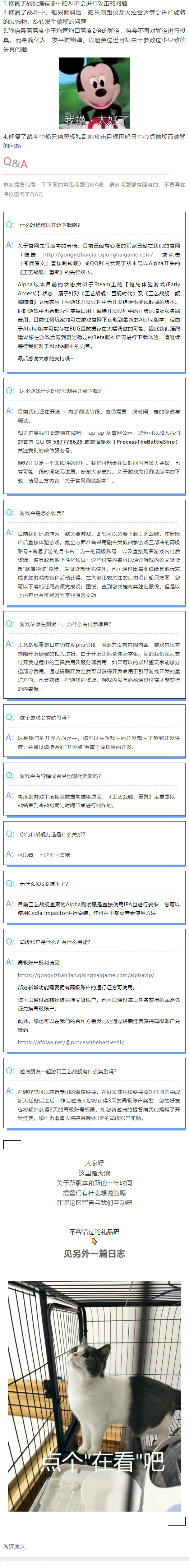Open the gongyizhanjian.qionghaigame.com official site link

[x=97, y=254]
